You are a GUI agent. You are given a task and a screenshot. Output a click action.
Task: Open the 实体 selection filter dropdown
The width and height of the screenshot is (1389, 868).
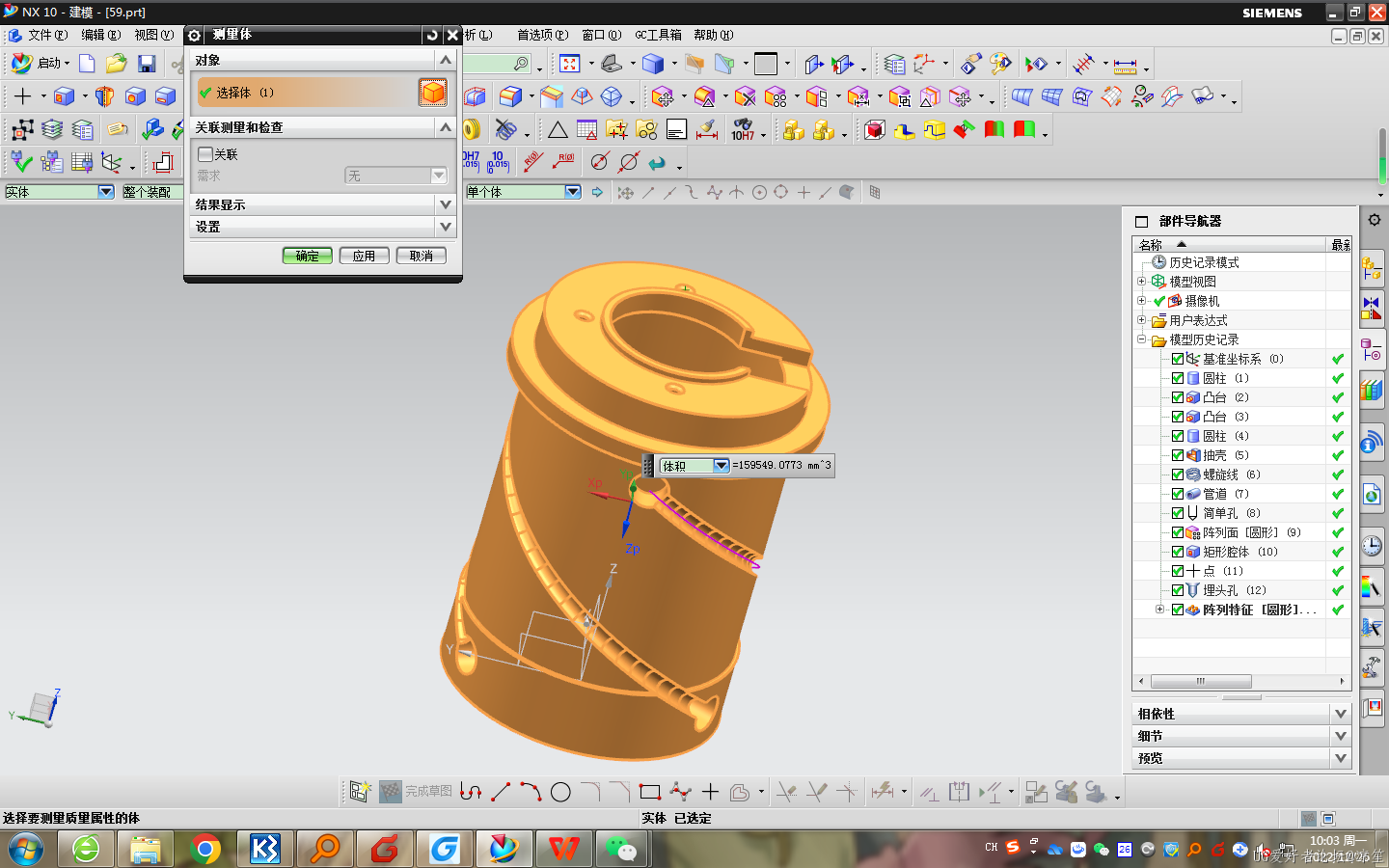106,192
